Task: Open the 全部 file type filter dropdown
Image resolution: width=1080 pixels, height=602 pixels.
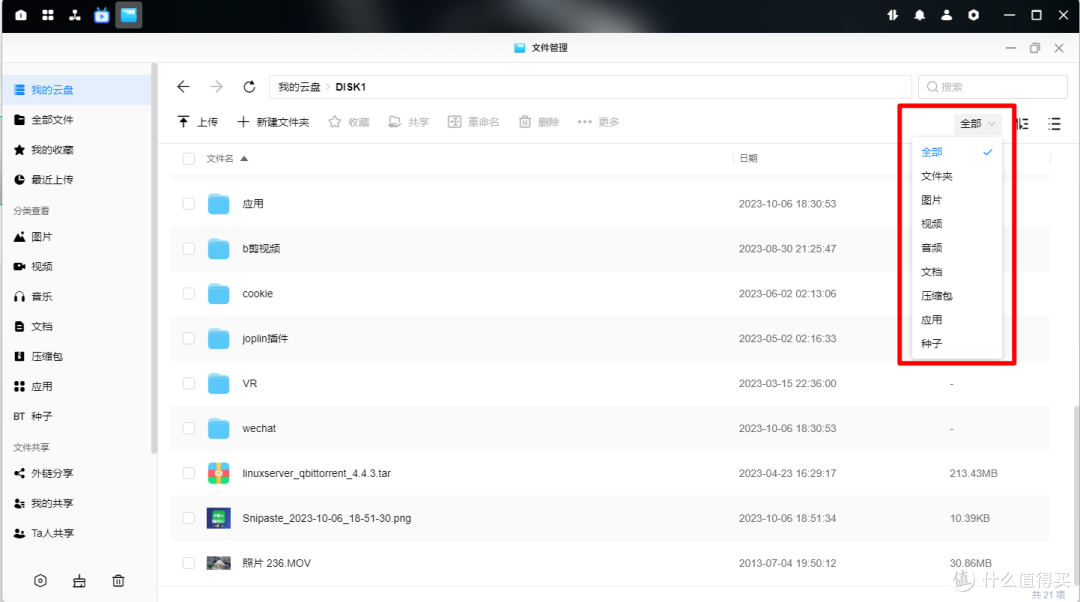Action: tap(977, 123)
